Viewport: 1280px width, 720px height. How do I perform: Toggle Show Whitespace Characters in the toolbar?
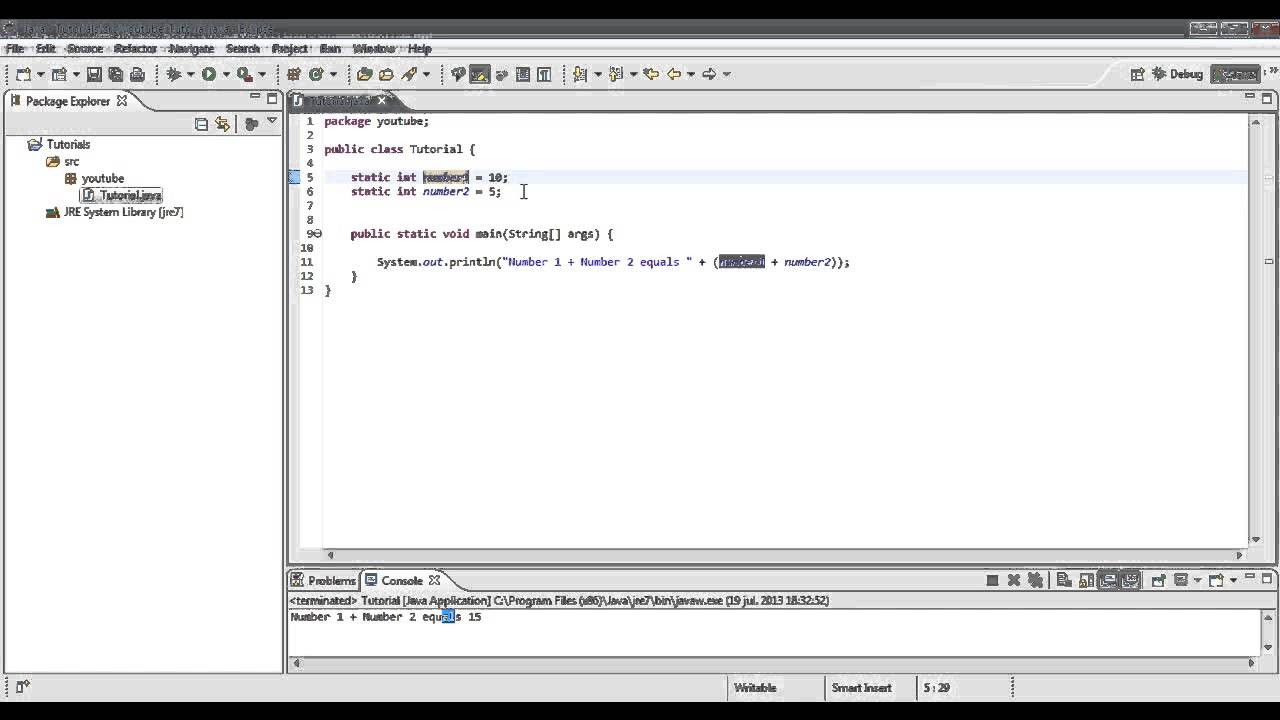545,74
